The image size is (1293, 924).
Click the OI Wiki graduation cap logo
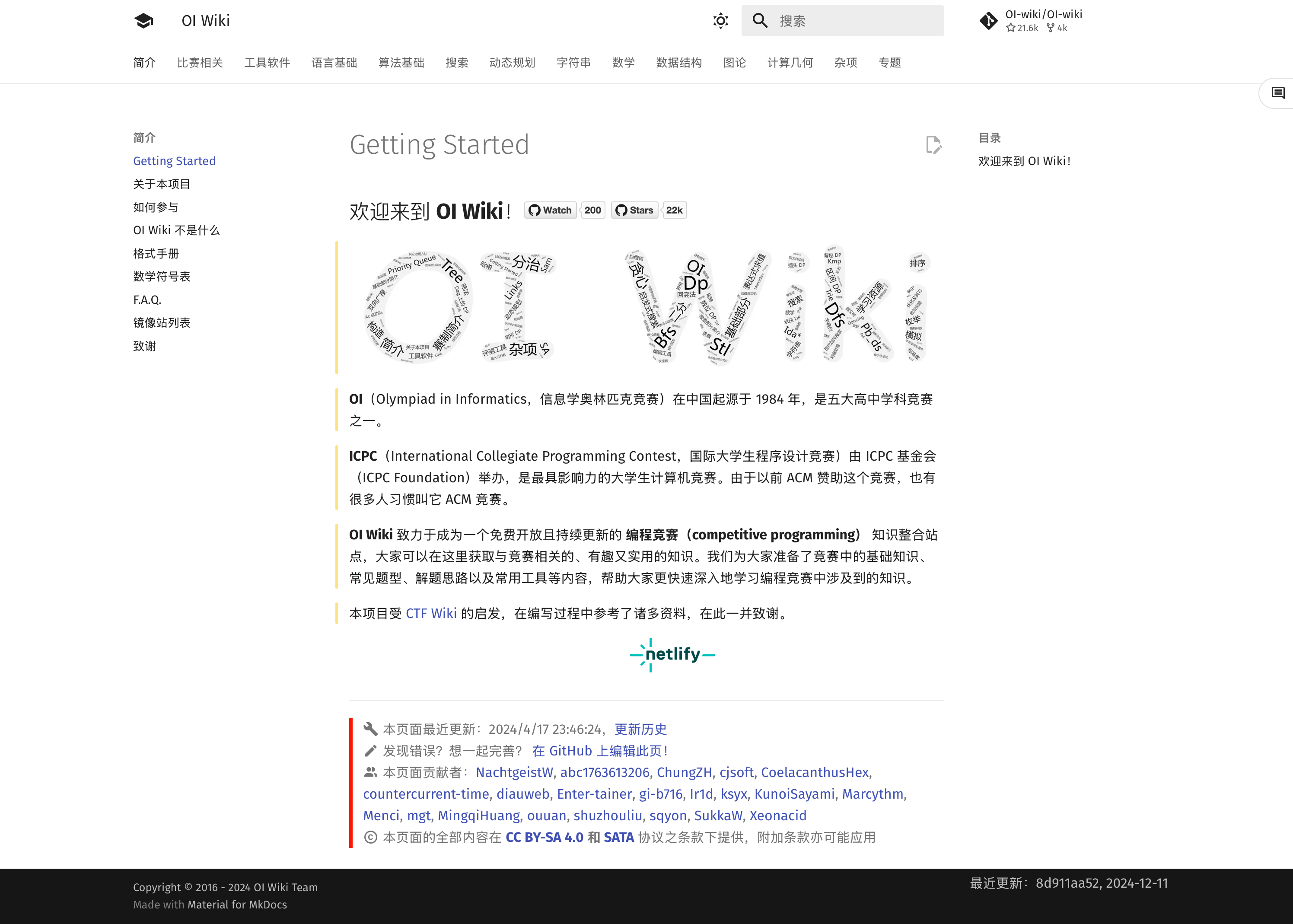[144, 21]
